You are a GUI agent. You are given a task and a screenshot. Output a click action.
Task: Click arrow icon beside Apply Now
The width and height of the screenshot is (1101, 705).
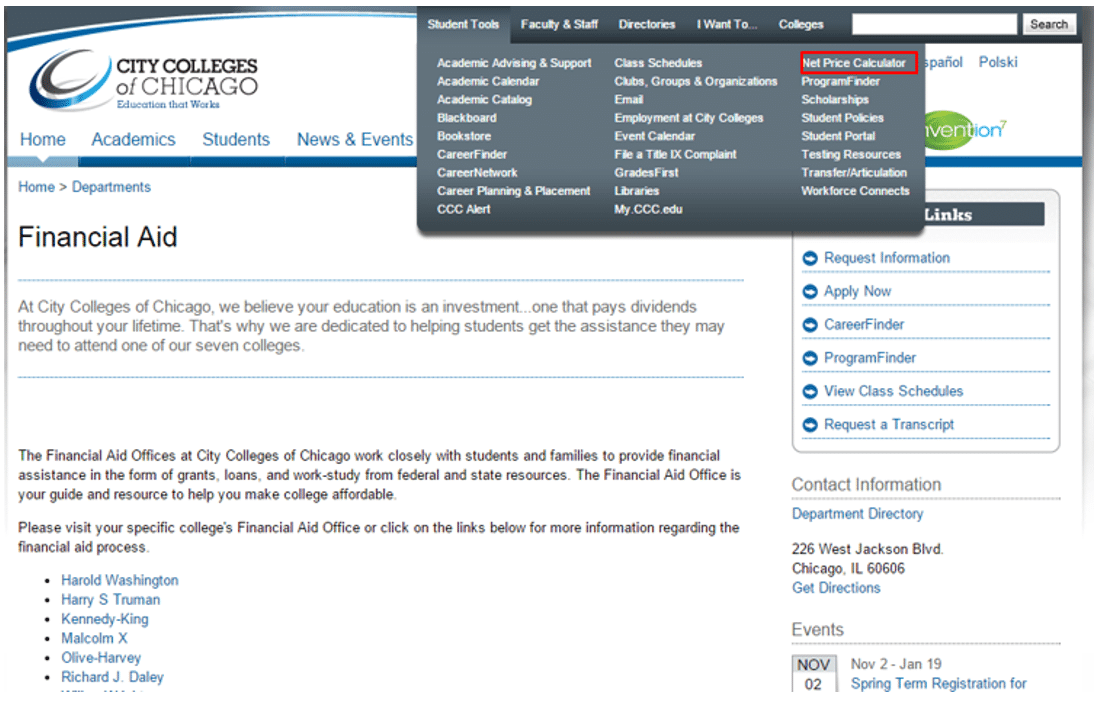click(x=810, y=291)
